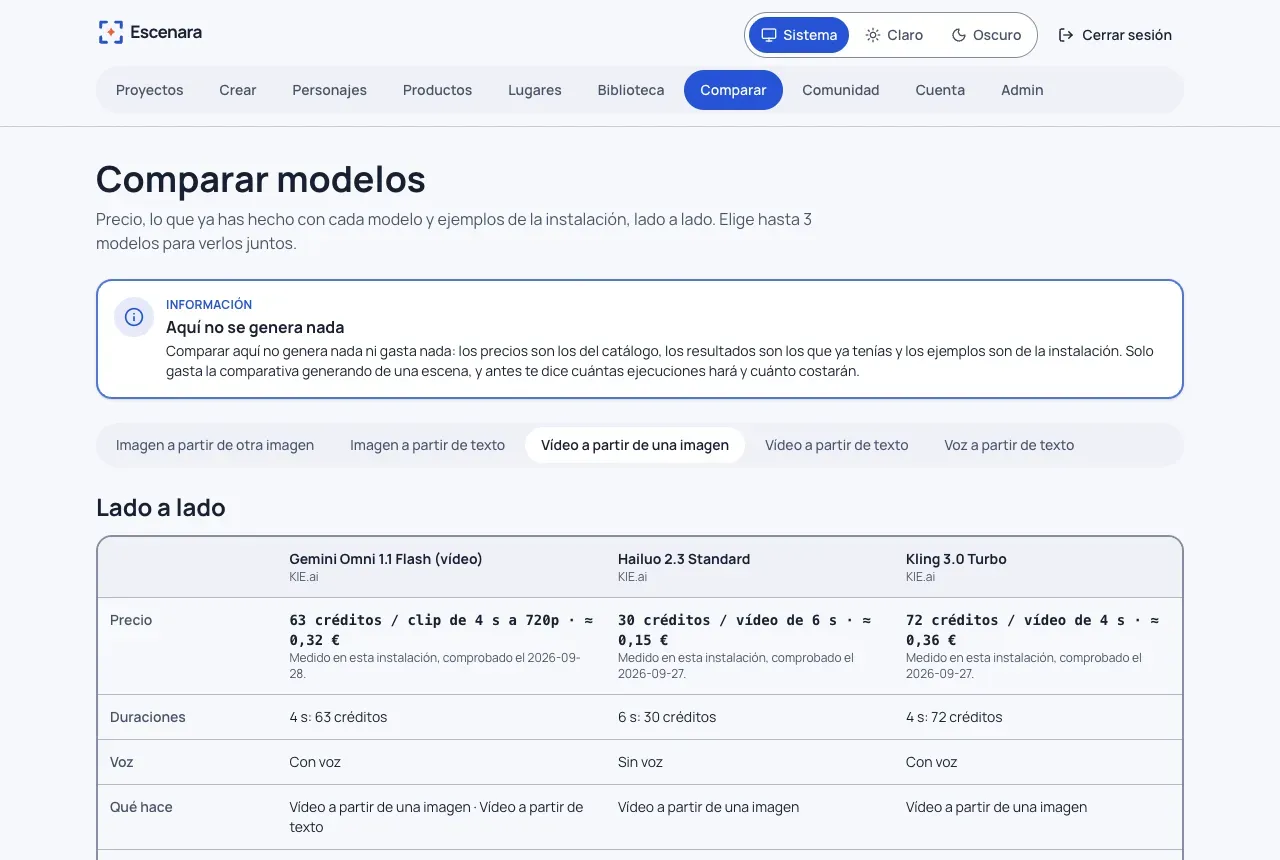
Task: Click the 'Precio' row label
Action: pyautogui.click(x=131, y=620)
